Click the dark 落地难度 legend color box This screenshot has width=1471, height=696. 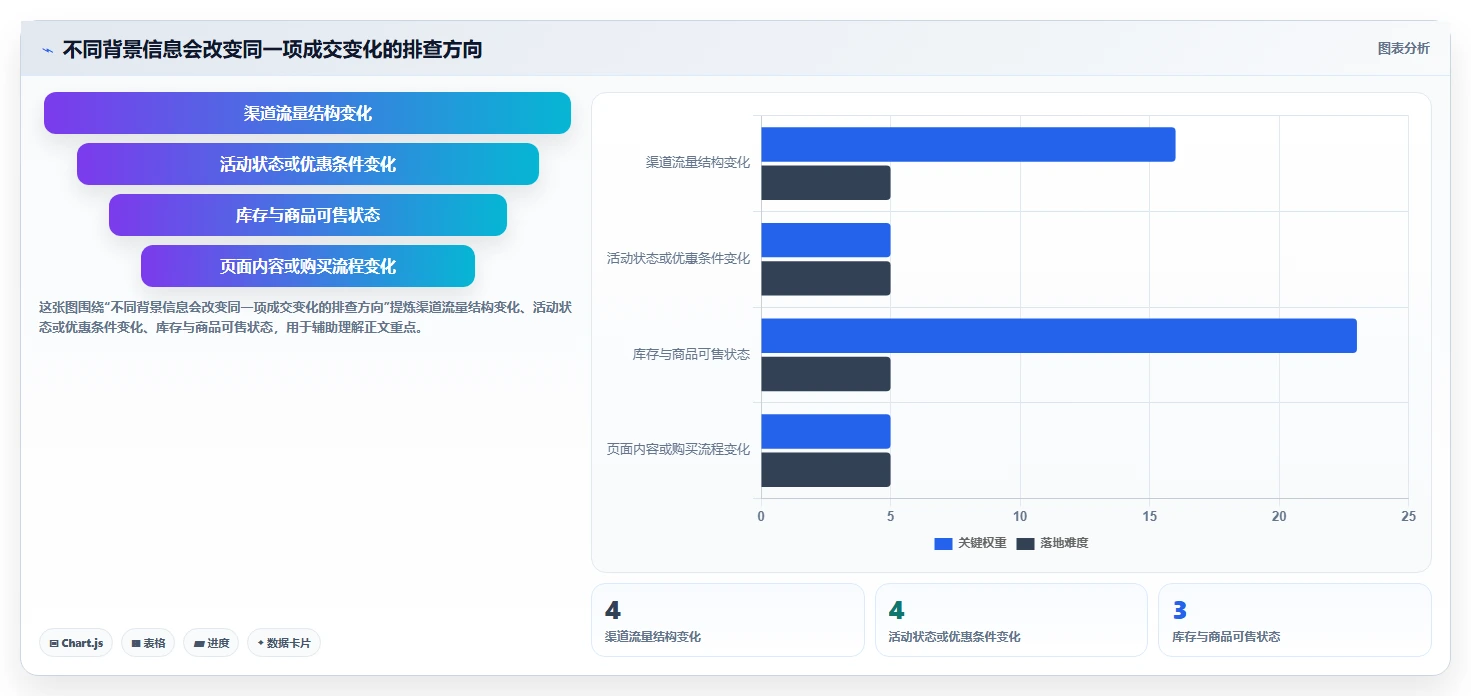point(1025,543)
